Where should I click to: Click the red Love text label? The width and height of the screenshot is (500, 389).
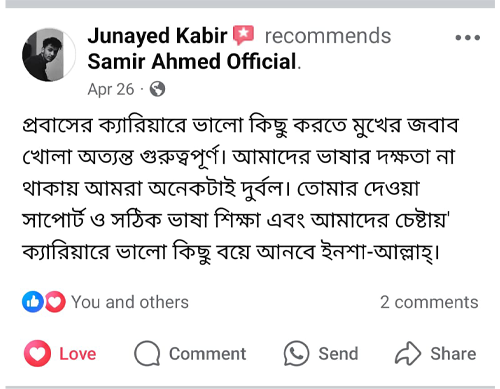[x=78, y=354]
